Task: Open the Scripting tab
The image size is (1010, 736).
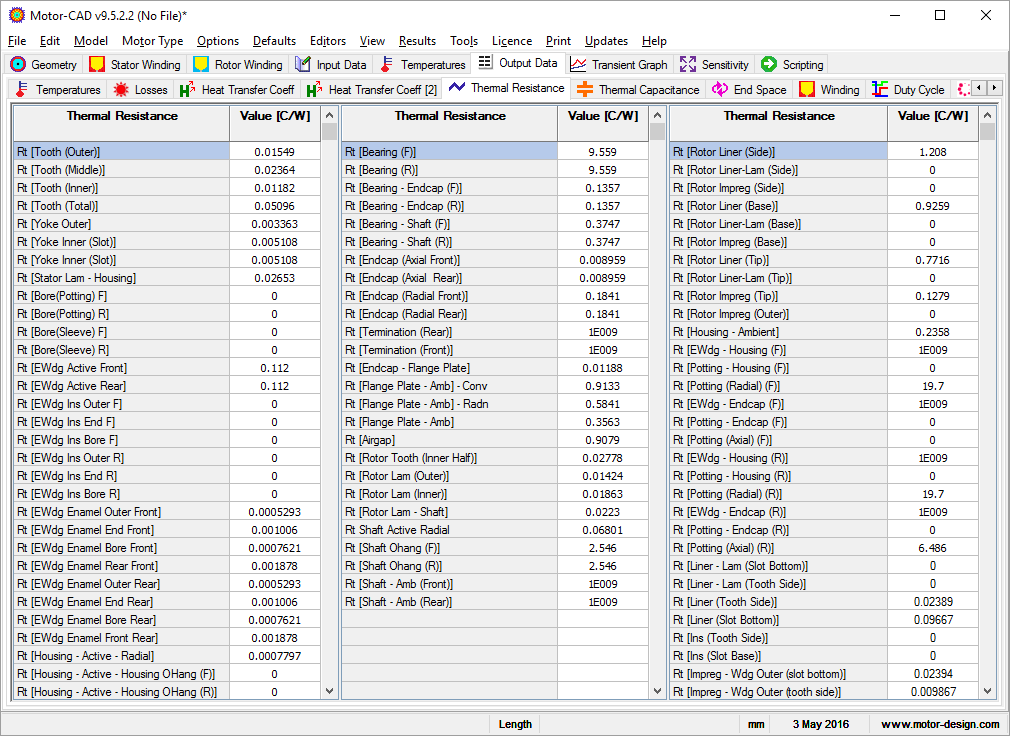Action: (x=793, y=64)
